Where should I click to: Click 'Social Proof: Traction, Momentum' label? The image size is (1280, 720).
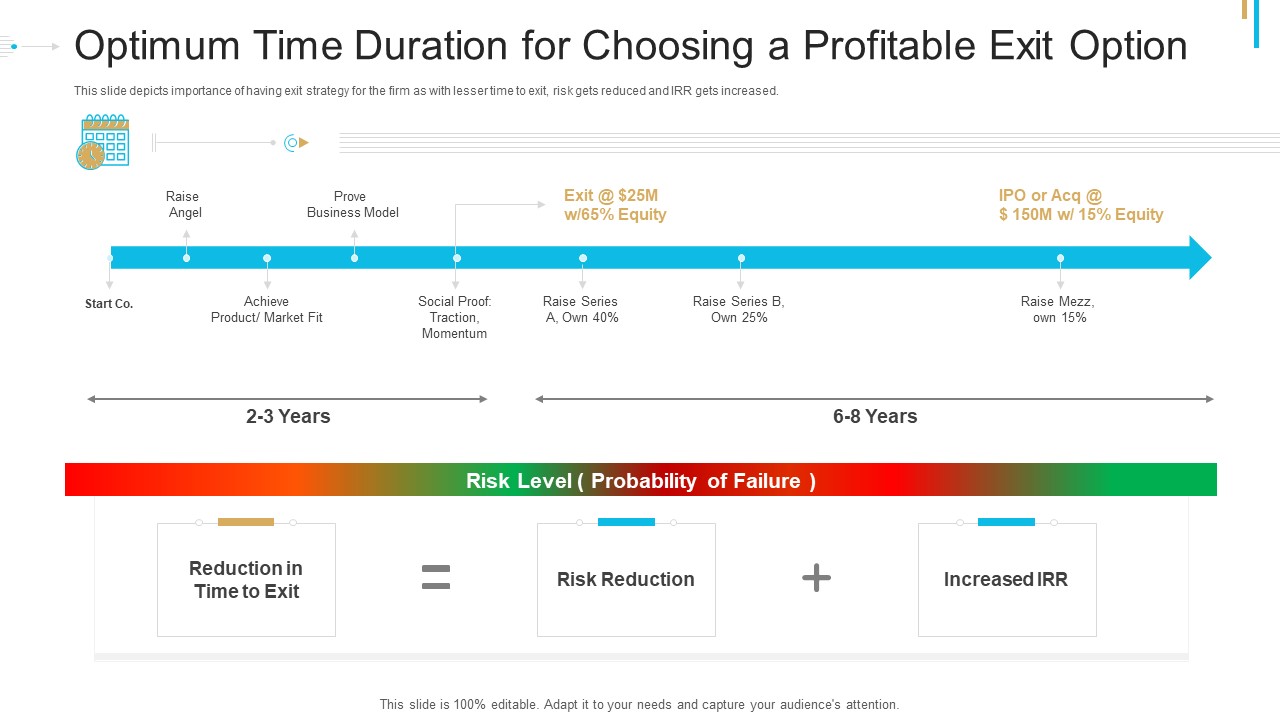[x=455, y=318]
